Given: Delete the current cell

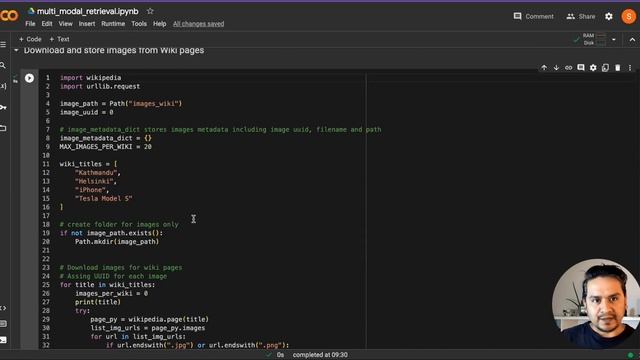Looking at the screenshot, I should (x=618, y=68).
